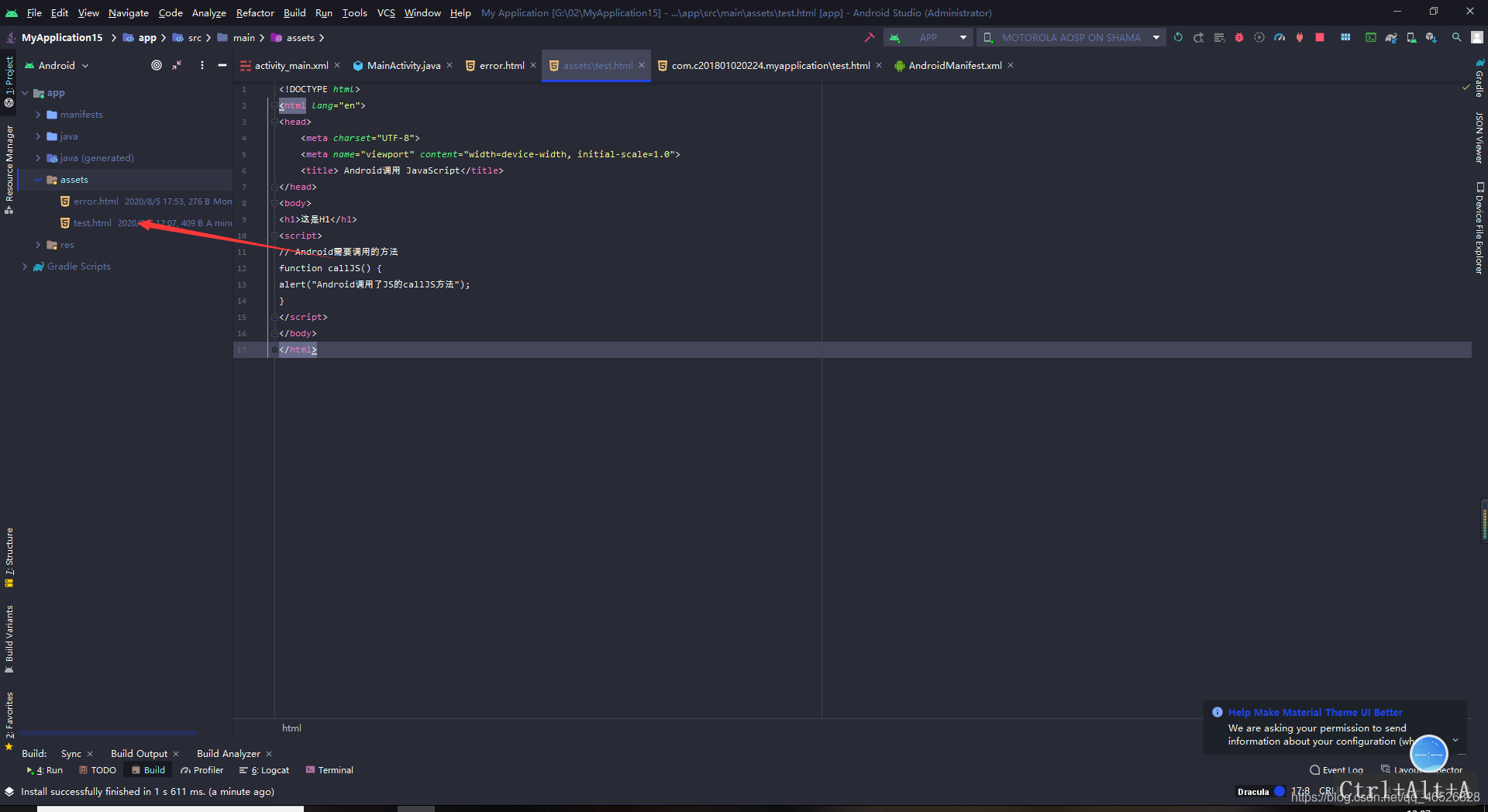This screenshot has width=1488, height=812.
Task: Click the Project panel horizontal scrollbar
Action: tap(108, 732)
